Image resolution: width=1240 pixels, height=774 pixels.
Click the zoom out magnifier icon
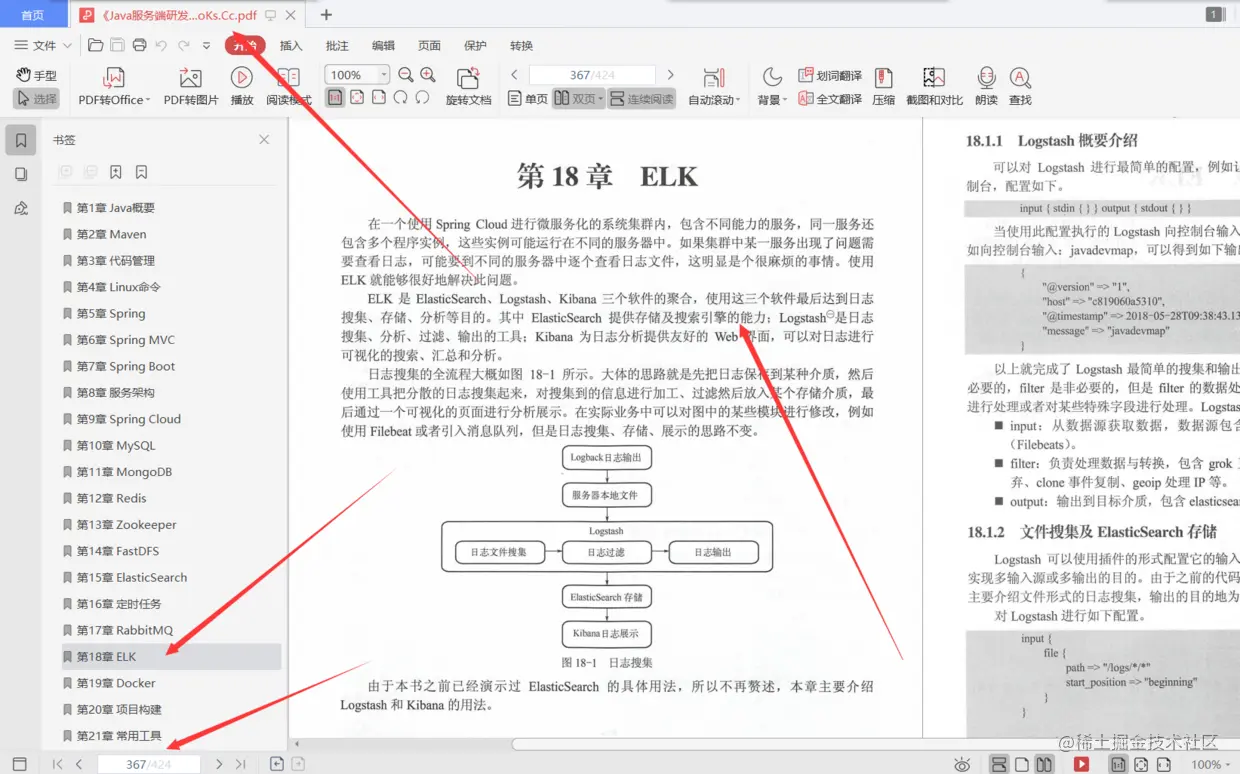click(405, 75)
